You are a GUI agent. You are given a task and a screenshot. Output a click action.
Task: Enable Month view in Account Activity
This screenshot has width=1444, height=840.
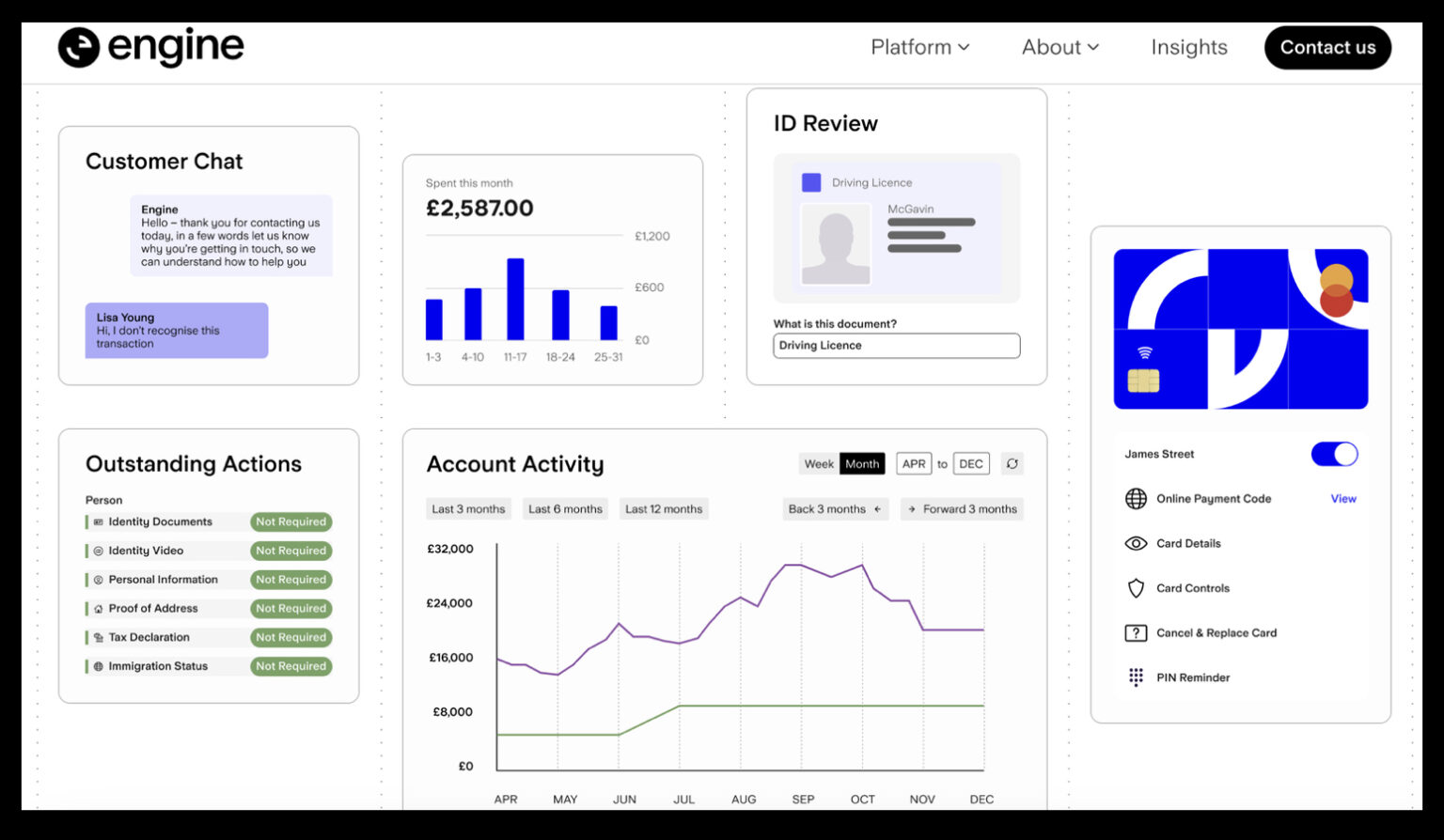coord(861,463)
